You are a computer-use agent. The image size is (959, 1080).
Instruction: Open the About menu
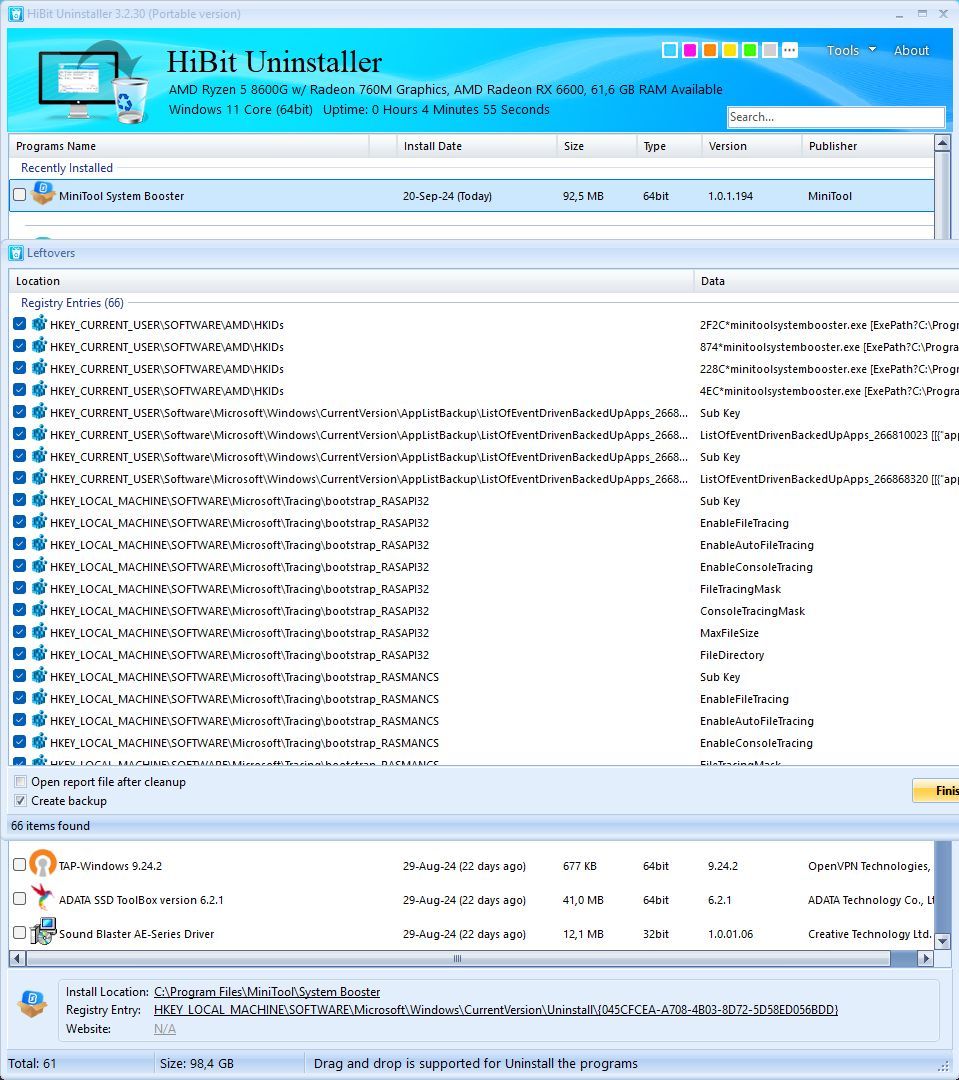click(x=911, y=50)
